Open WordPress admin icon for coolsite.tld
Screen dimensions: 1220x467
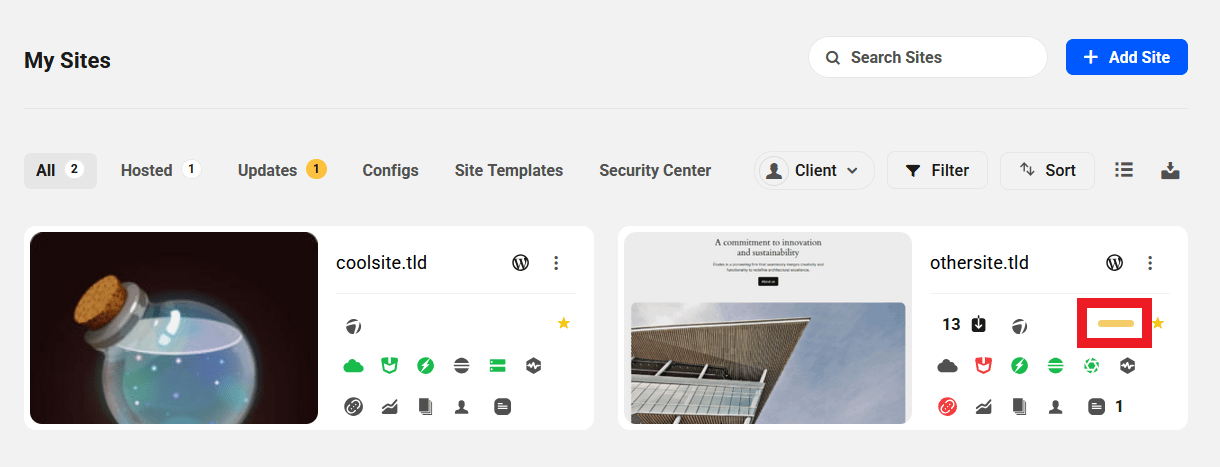[520, 263]
